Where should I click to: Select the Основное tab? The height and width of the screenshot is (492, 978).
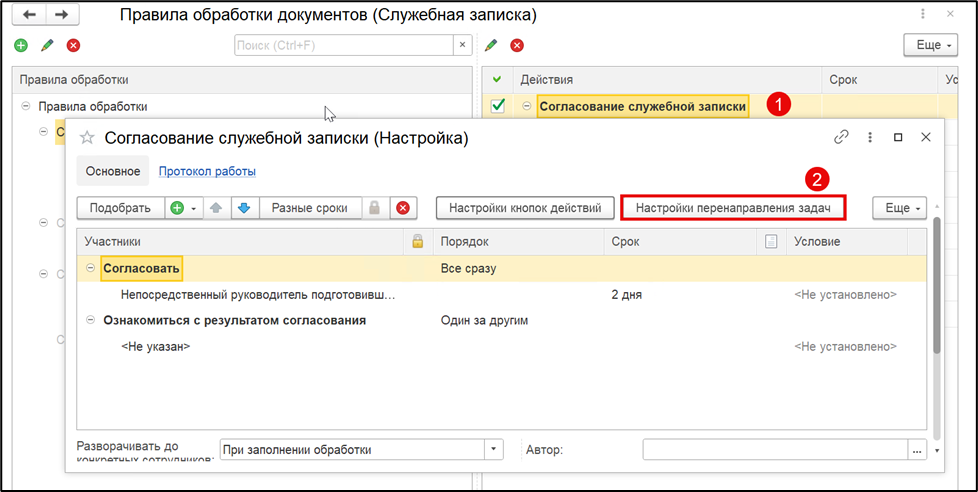[x=113, y=171]
